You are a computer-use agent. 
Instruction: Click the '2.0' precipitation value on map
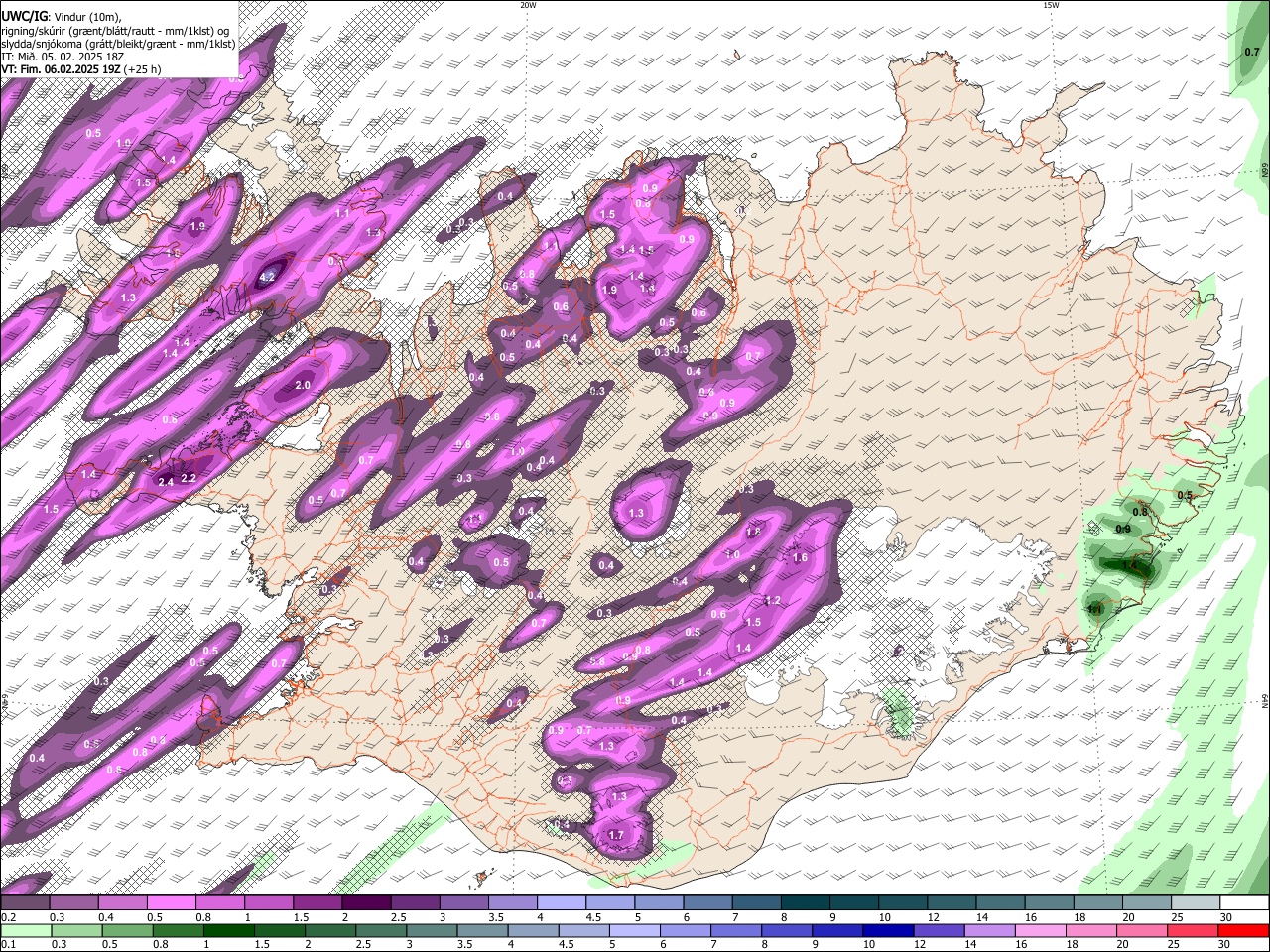[x=304, y=385]
